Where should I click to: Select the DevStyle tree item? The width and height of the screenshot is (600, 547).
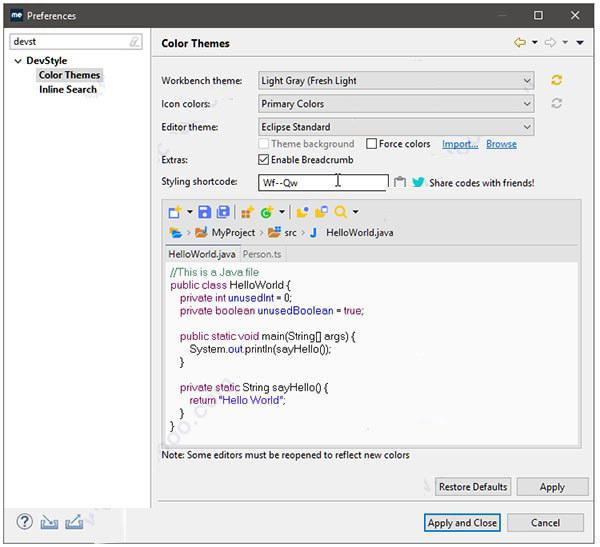coord(47,60)
